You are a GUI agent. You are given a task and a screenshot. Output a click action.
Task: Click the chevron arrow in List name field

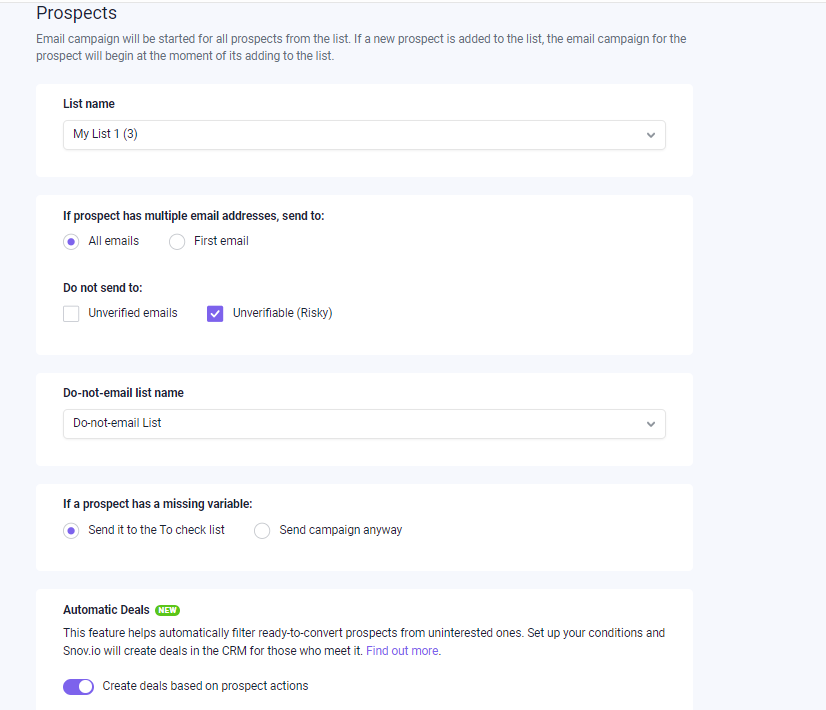tap(651, 135)
